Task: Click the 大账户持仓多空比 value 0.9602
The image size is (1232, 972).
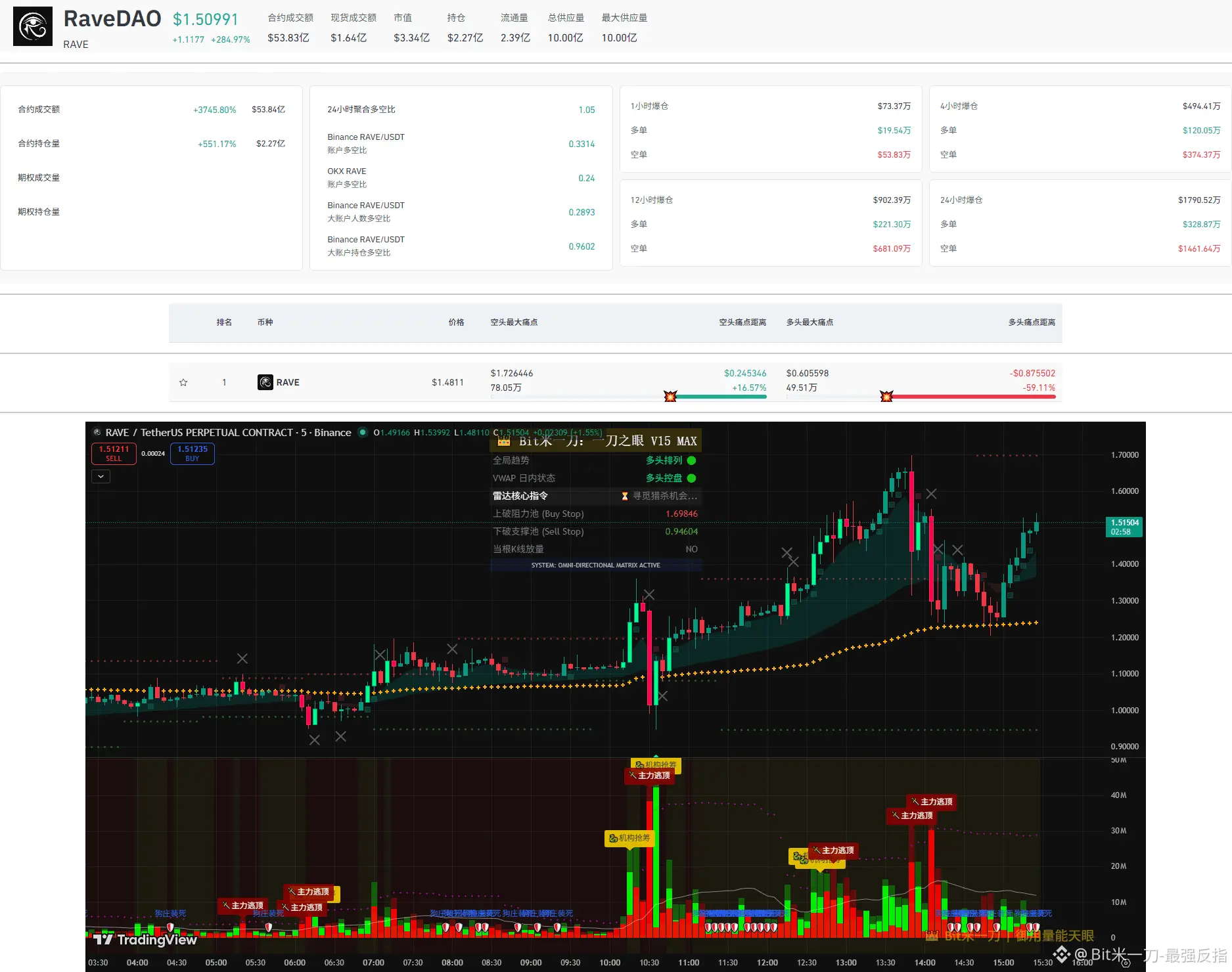Action: pos(582,246)
